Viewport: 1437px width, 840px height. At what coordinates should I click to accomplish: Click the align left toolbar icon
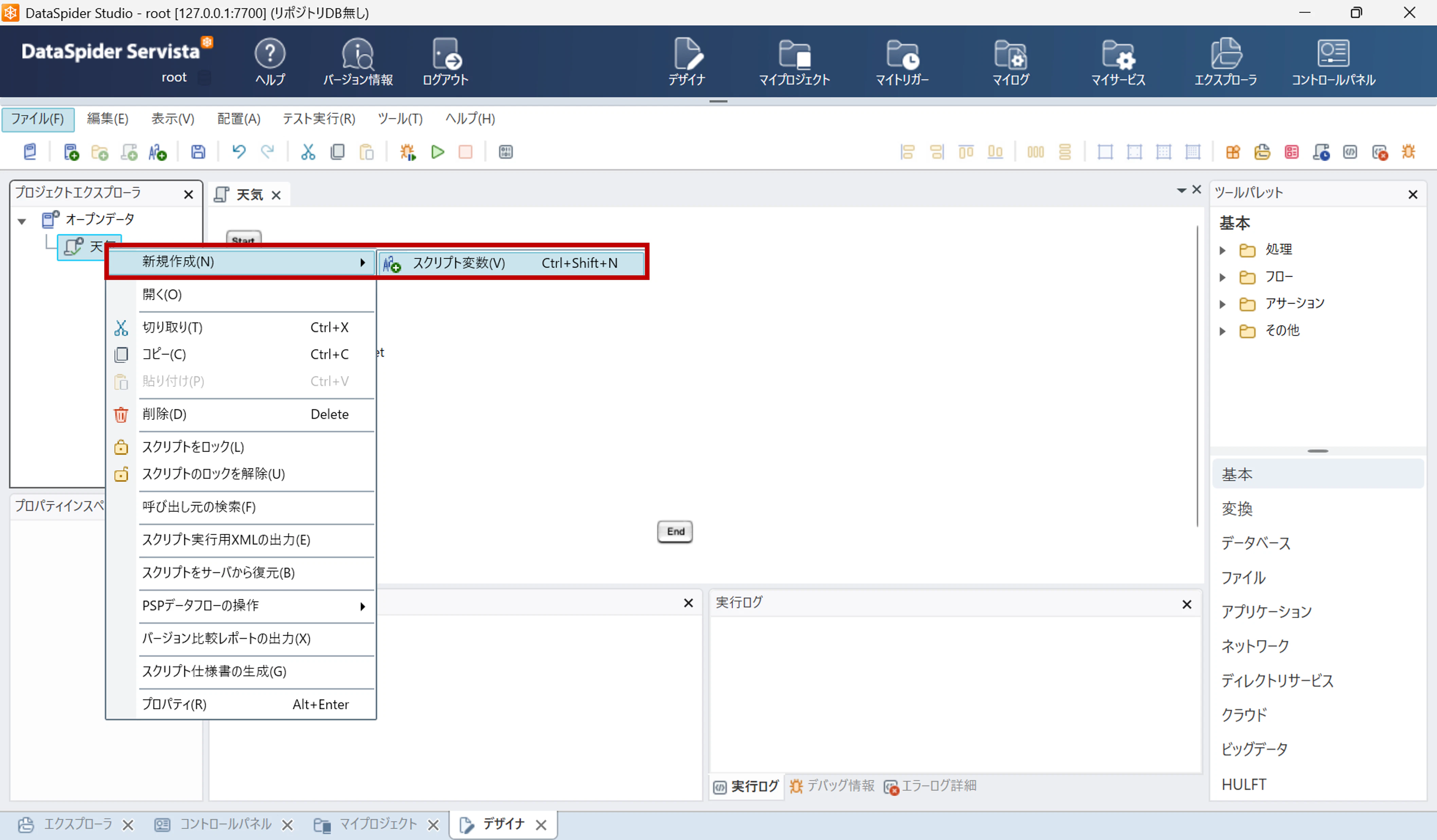[907, 152]
